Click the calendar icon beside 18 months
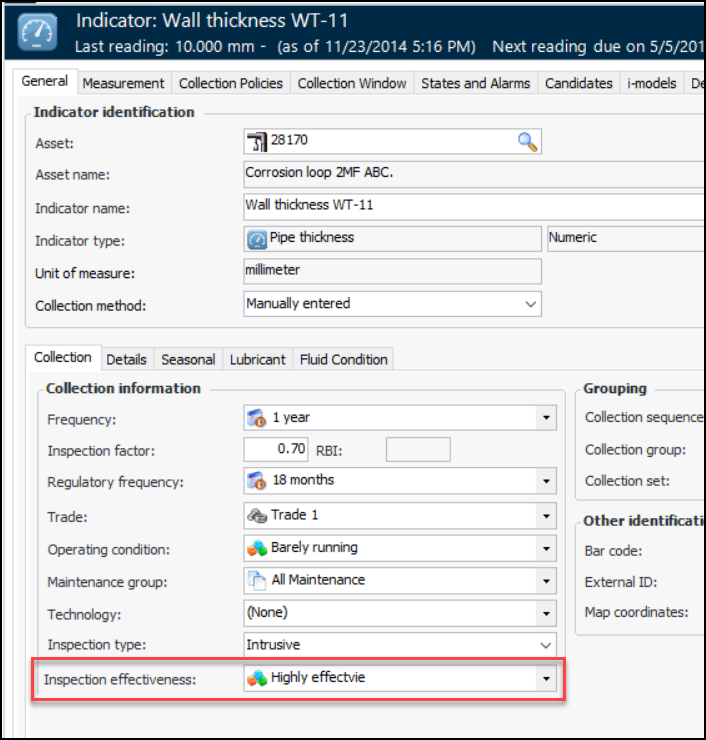The width and height of the screenshot is (706, 740). 257,480
